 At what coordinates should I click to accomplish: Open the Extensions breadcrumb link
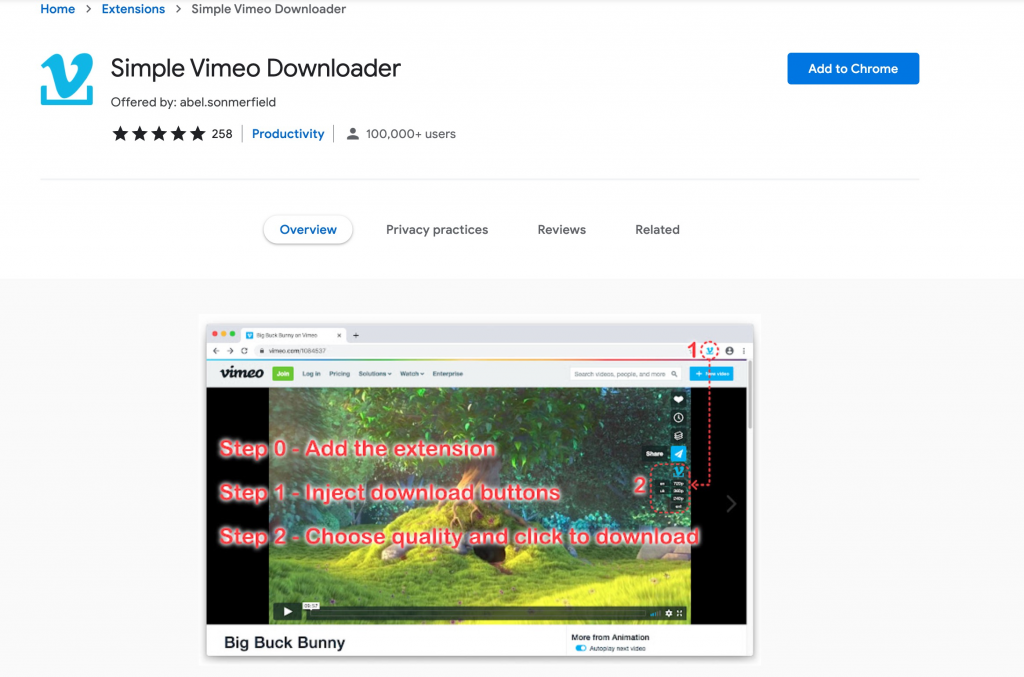[x=133, y=9]
